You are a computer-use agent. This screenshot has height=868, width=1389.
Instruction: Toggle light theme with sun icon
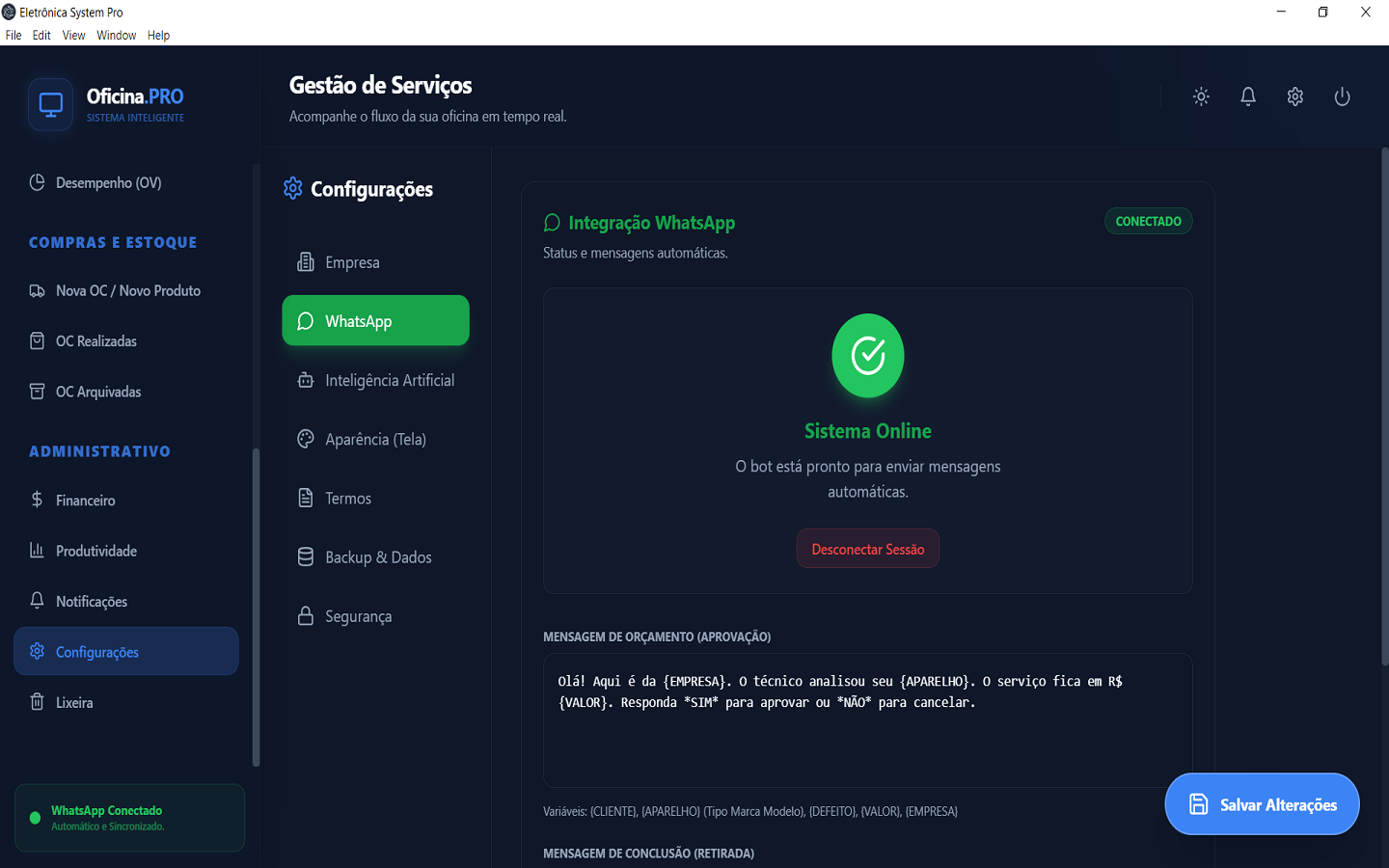tap(1201, 96)
